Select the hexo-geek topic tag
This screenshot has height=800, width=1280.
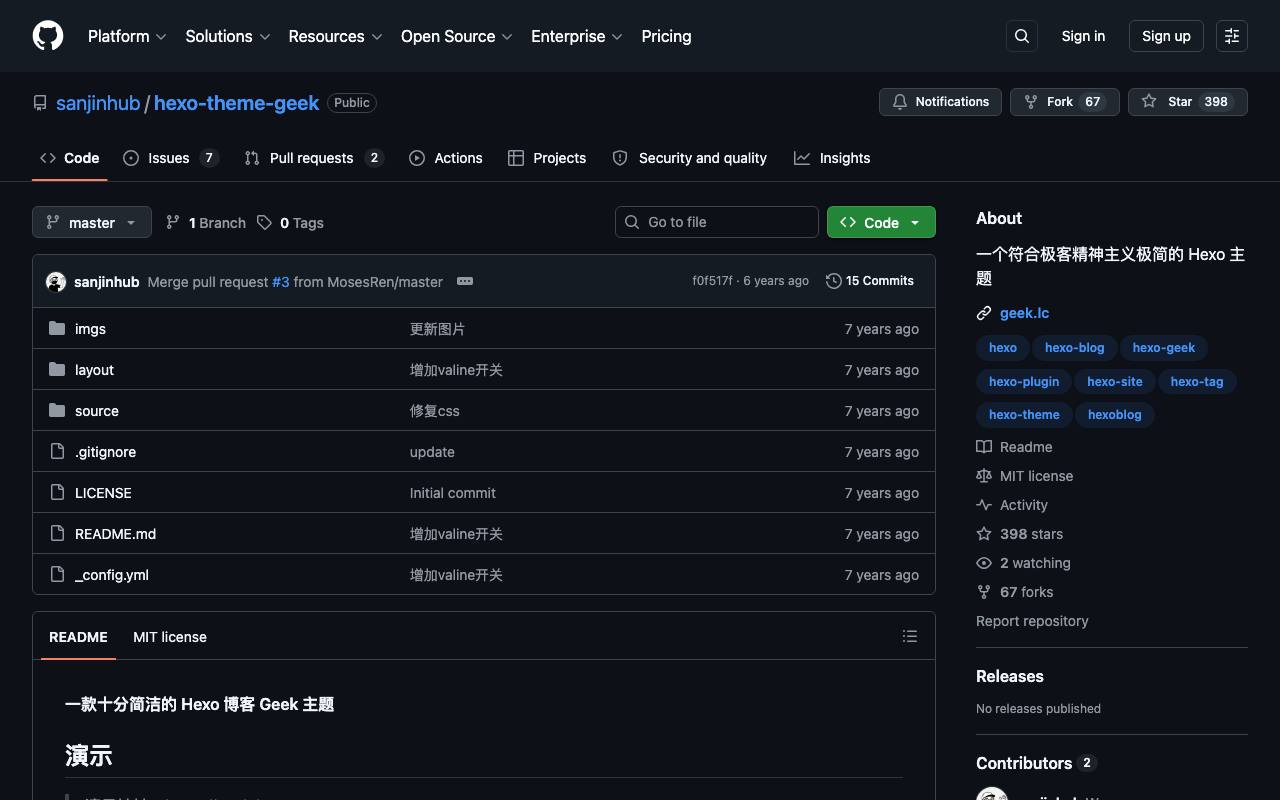(1164, 348)
